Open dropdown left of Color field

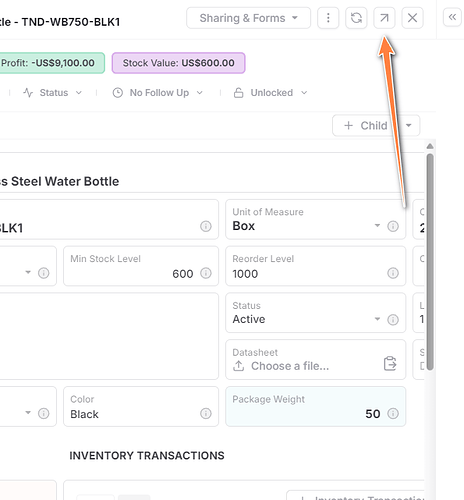[28, 413]
